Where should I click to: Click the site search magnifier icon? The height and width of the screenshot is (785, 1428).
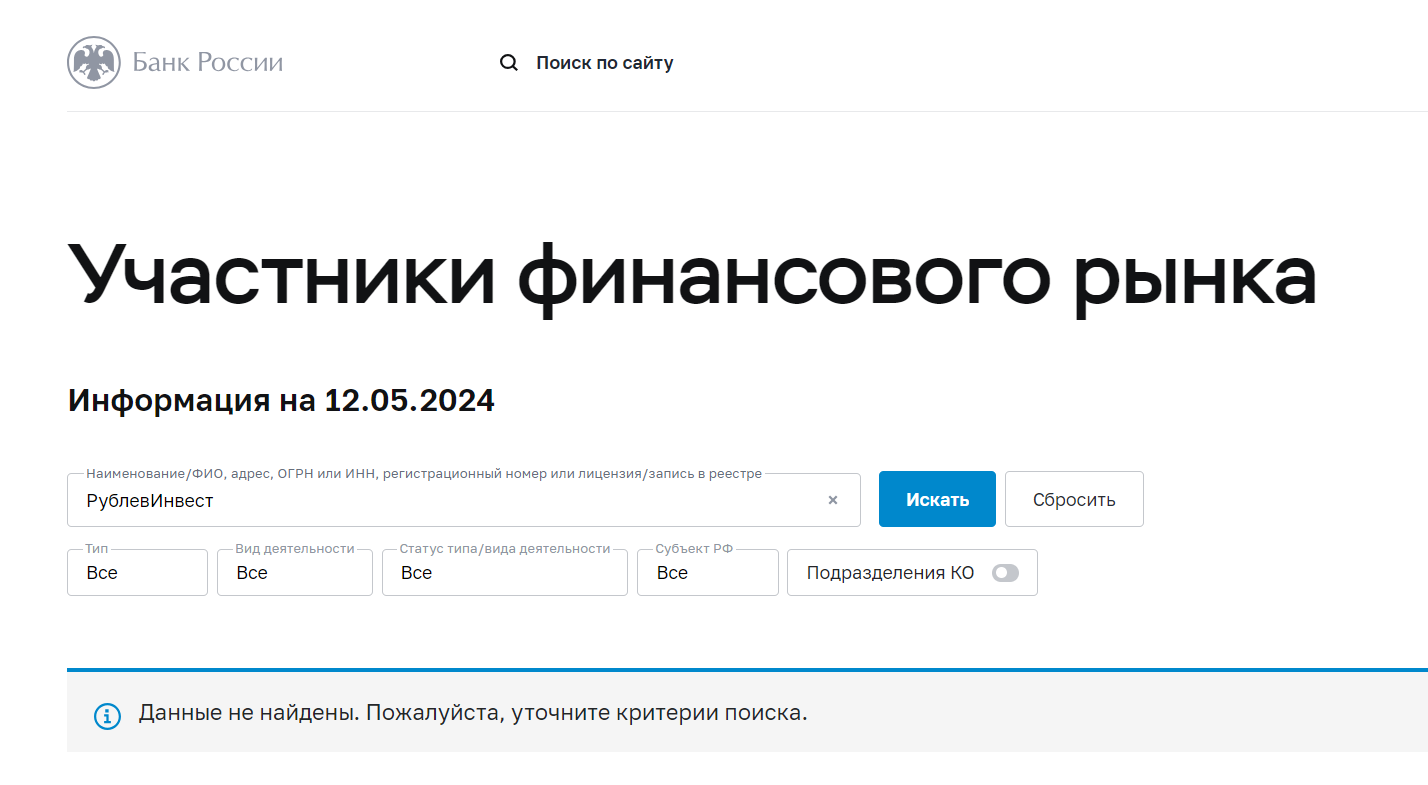pyautogui.click(x=509, y=63)
